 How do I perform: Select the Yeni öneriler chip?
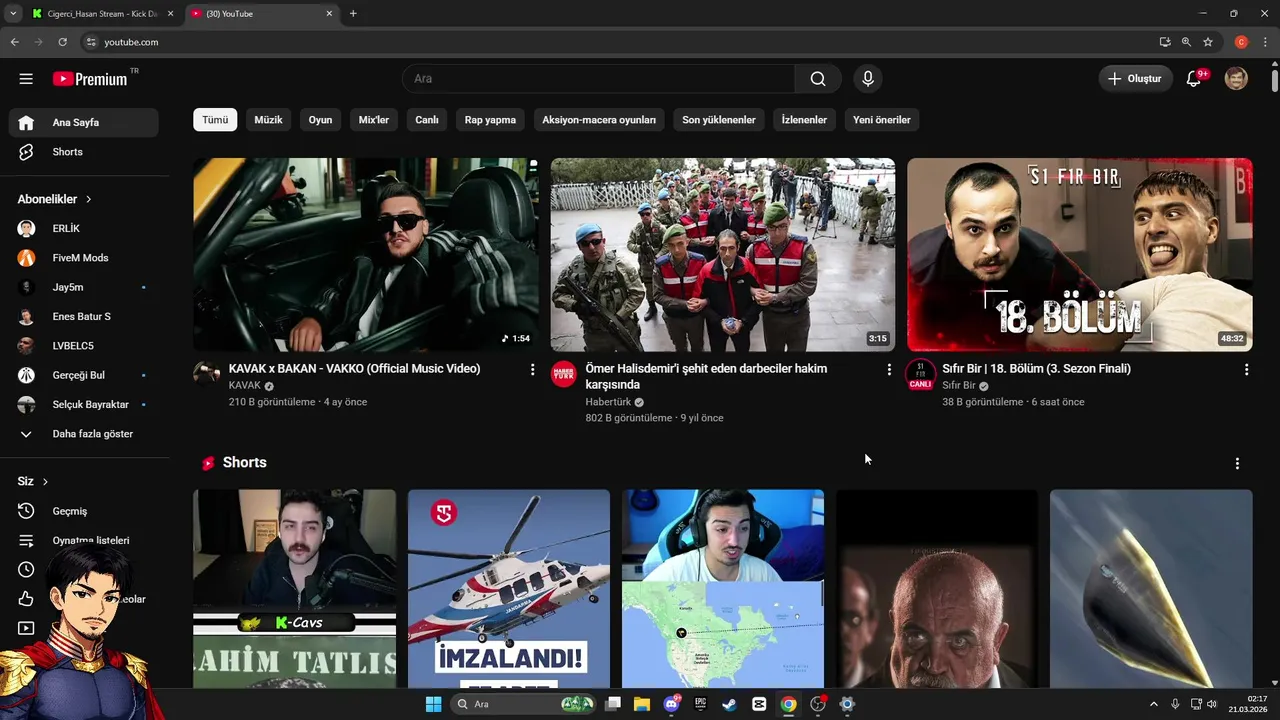(x=882, y=120)
